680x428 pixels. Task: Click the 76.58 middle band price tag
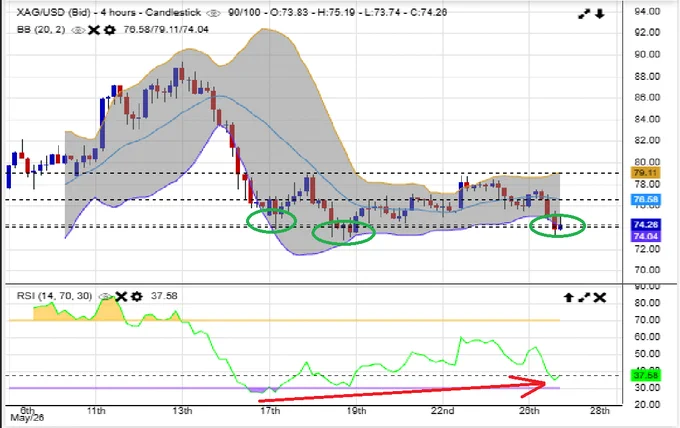[x=645, y=199]
